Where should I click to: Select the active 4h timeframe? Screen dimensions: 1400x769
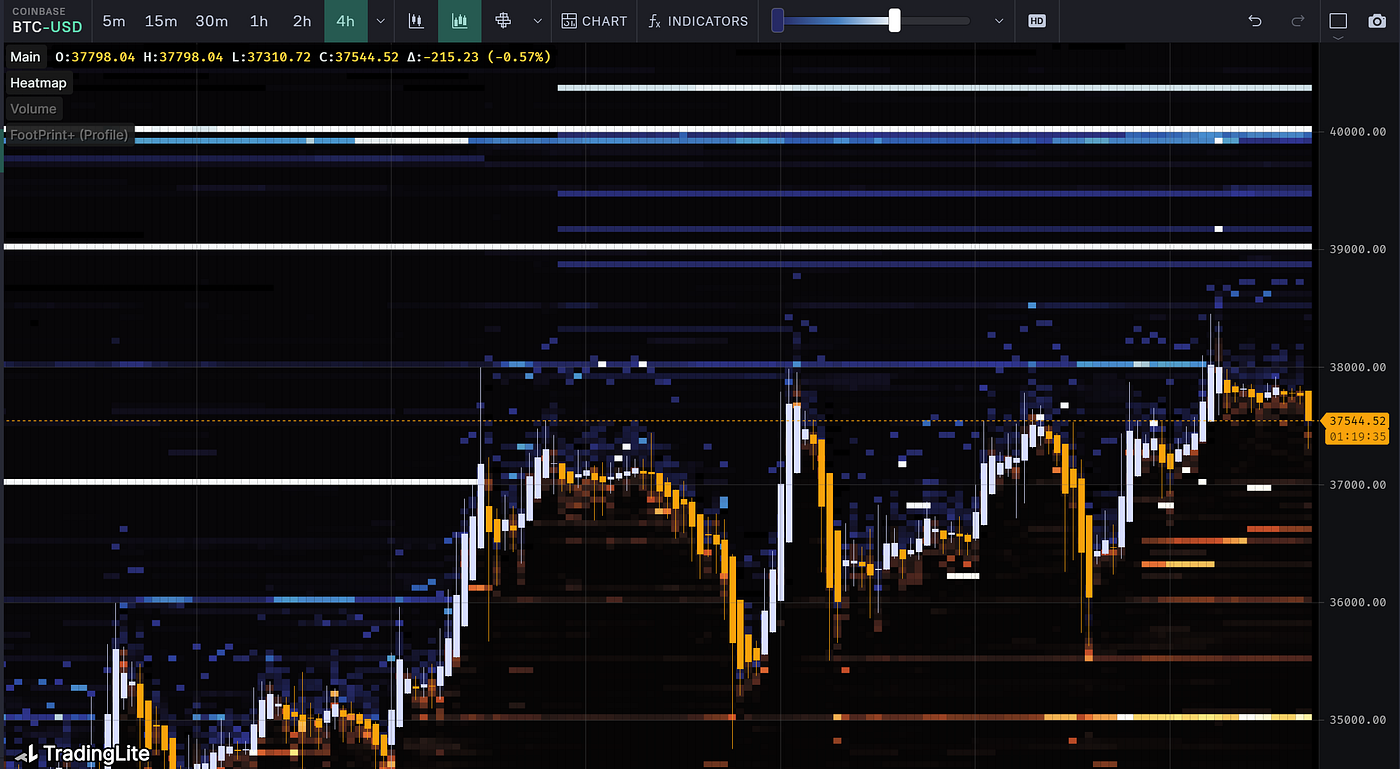point(346,20)
